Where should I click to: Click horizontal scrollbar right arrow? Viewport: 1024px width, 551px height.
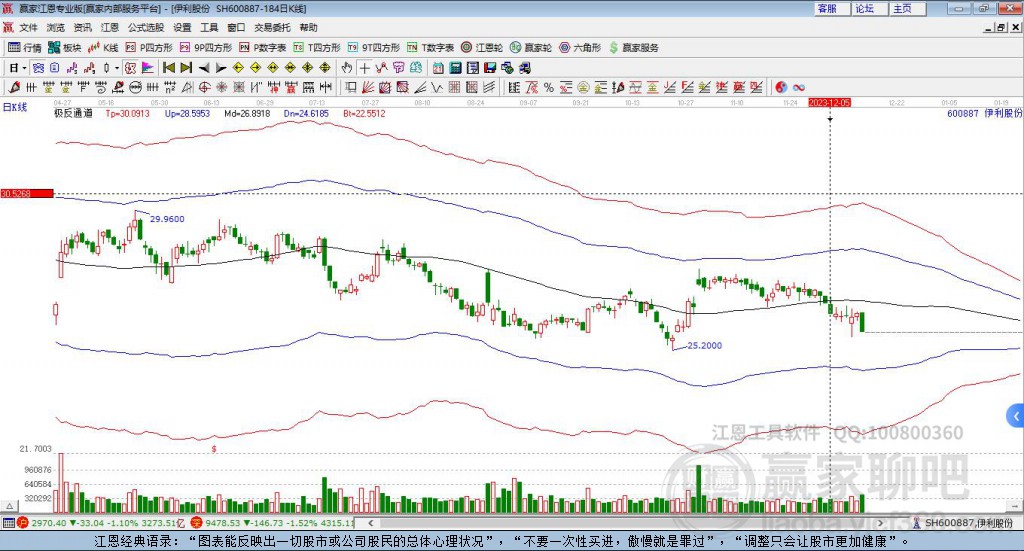[x=880, y=522]
